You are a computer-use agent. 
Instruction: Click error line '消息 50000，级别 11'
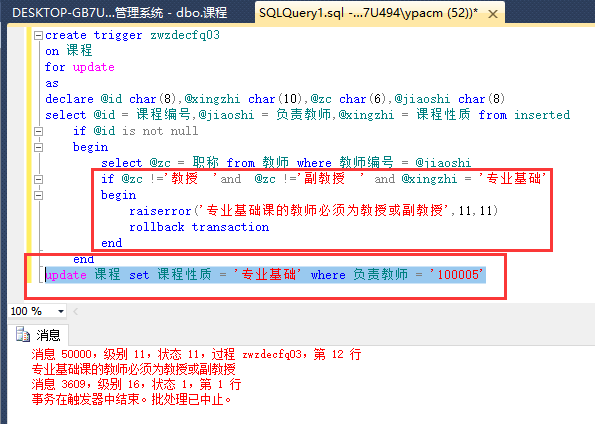click(x=196, y=355)
